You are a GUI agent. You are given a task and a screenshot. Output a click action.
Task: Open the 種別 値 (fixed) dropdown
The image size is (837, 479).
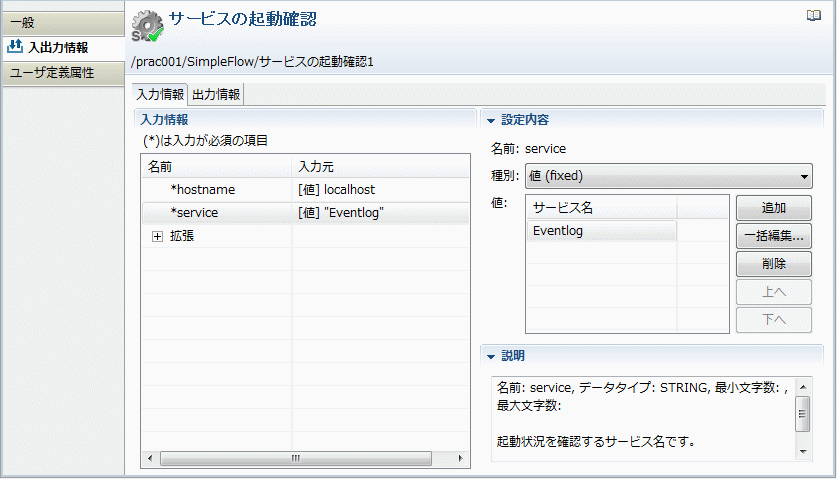669,176
